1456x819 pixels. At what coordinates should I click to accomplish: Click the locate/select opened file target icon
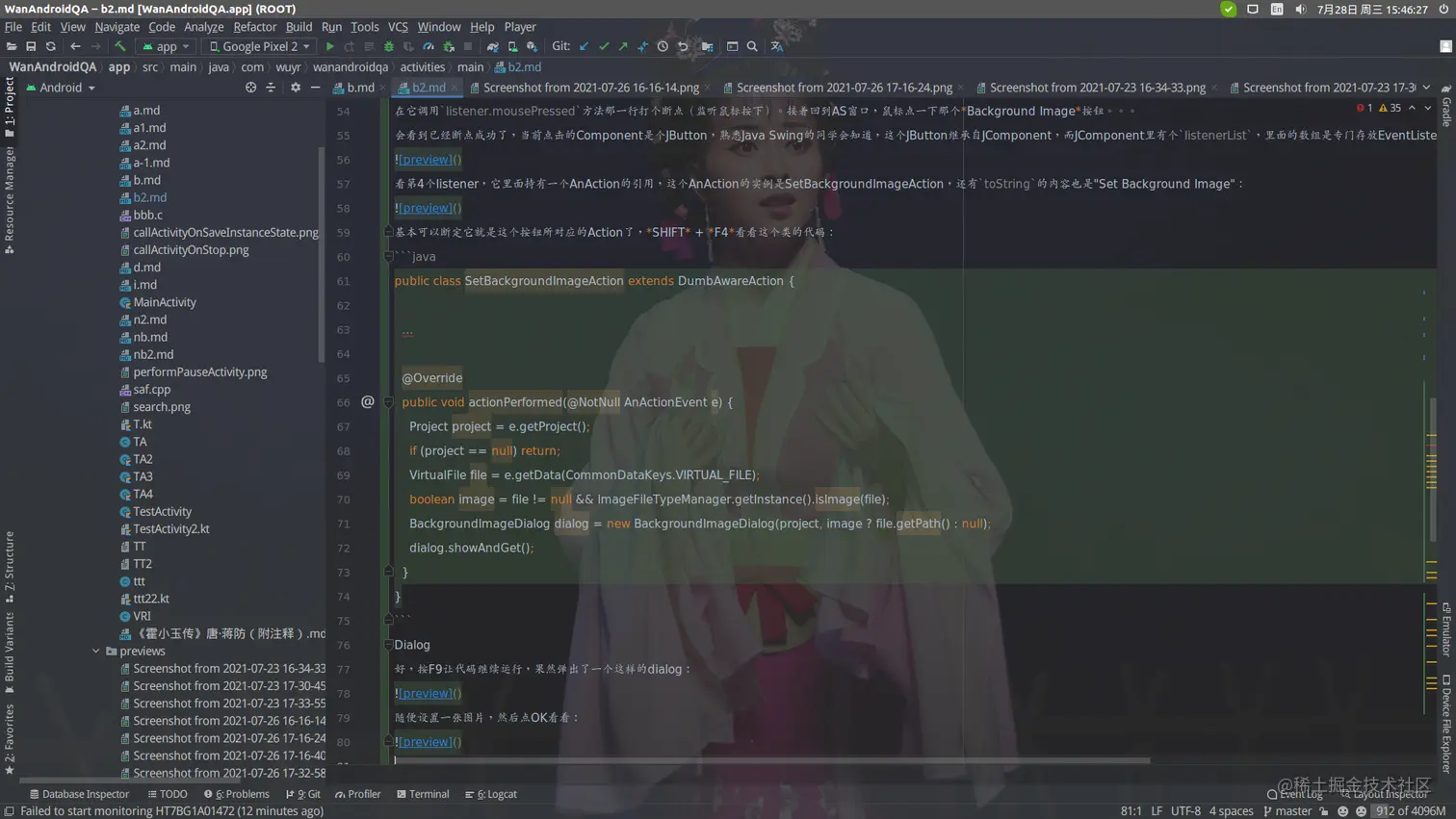click(250, 88)
